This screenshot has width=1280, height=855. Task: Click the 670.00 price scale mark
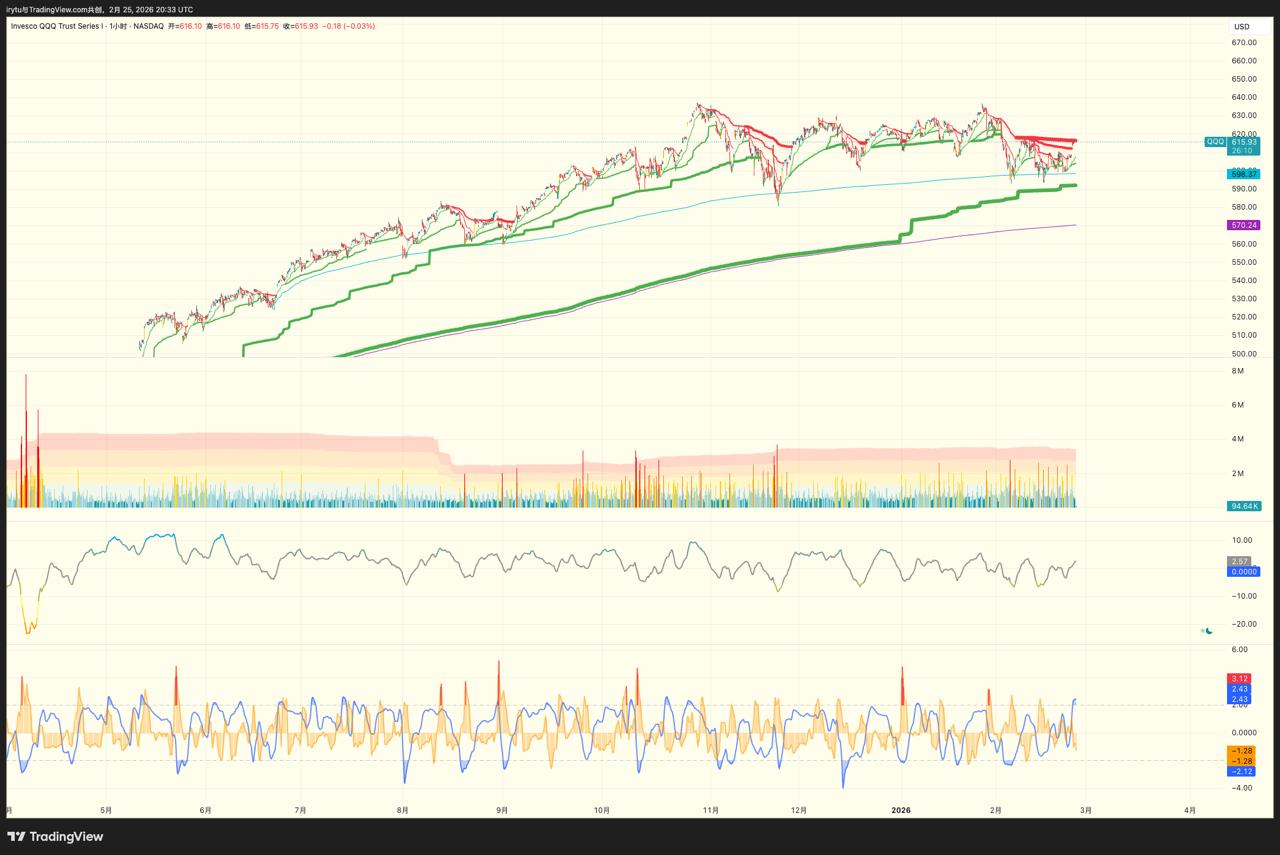point(1244,42)
